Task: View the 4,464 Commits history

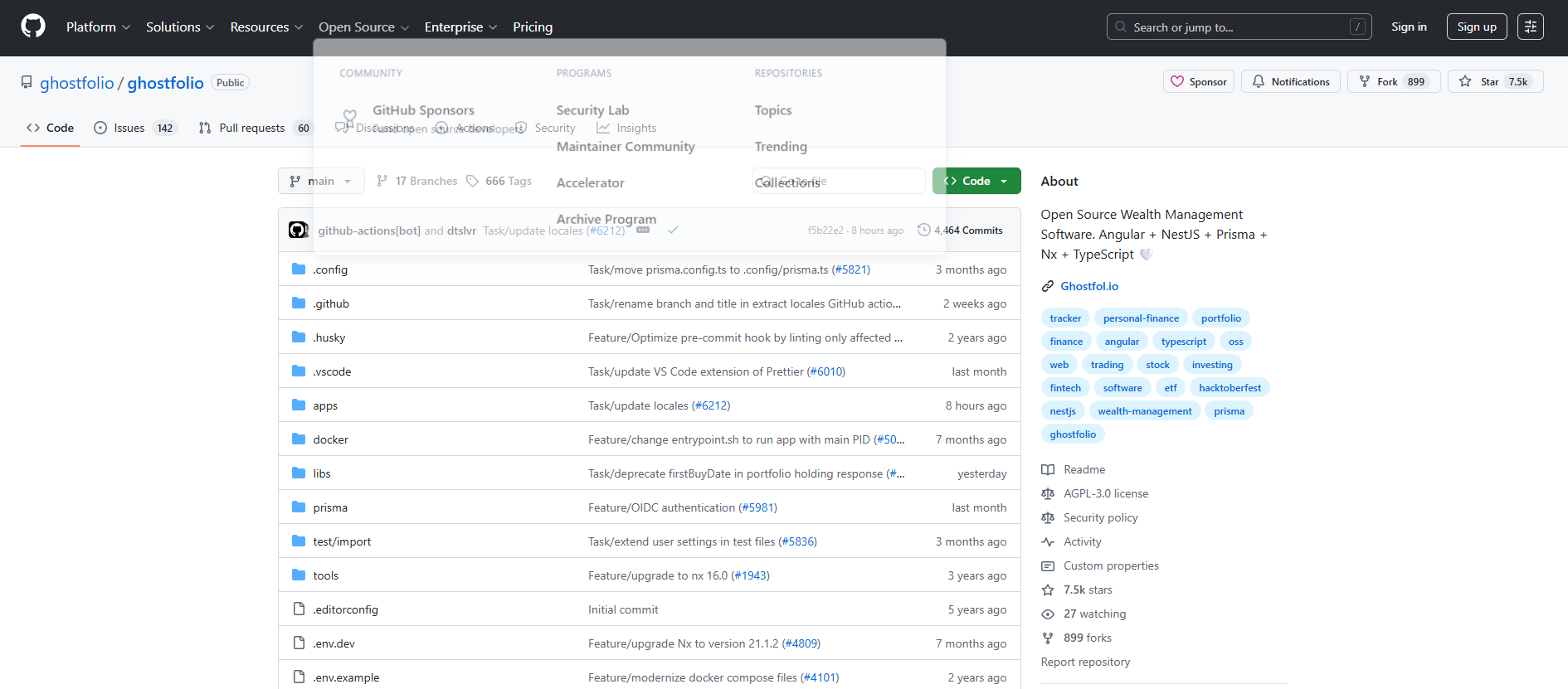Action: pos(960,230)
